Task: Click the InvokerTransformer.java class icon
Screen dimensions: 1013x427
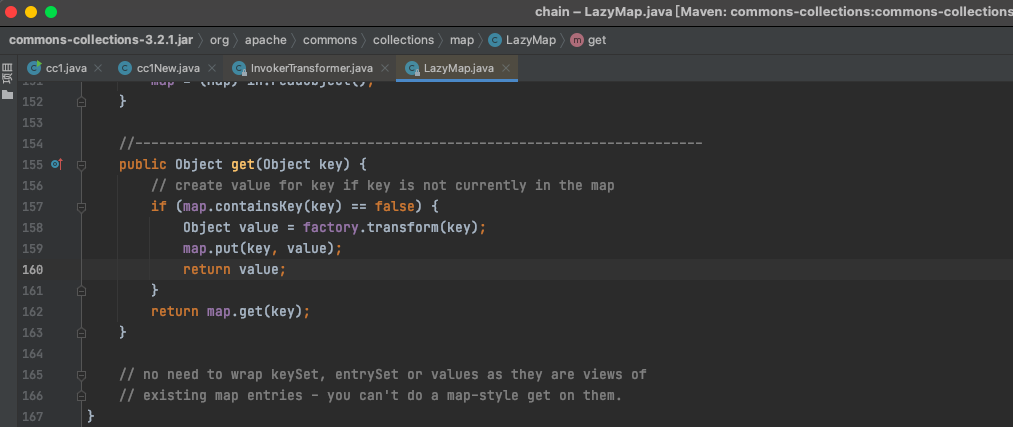Action: pyautogui.click(x=239, y=68)
